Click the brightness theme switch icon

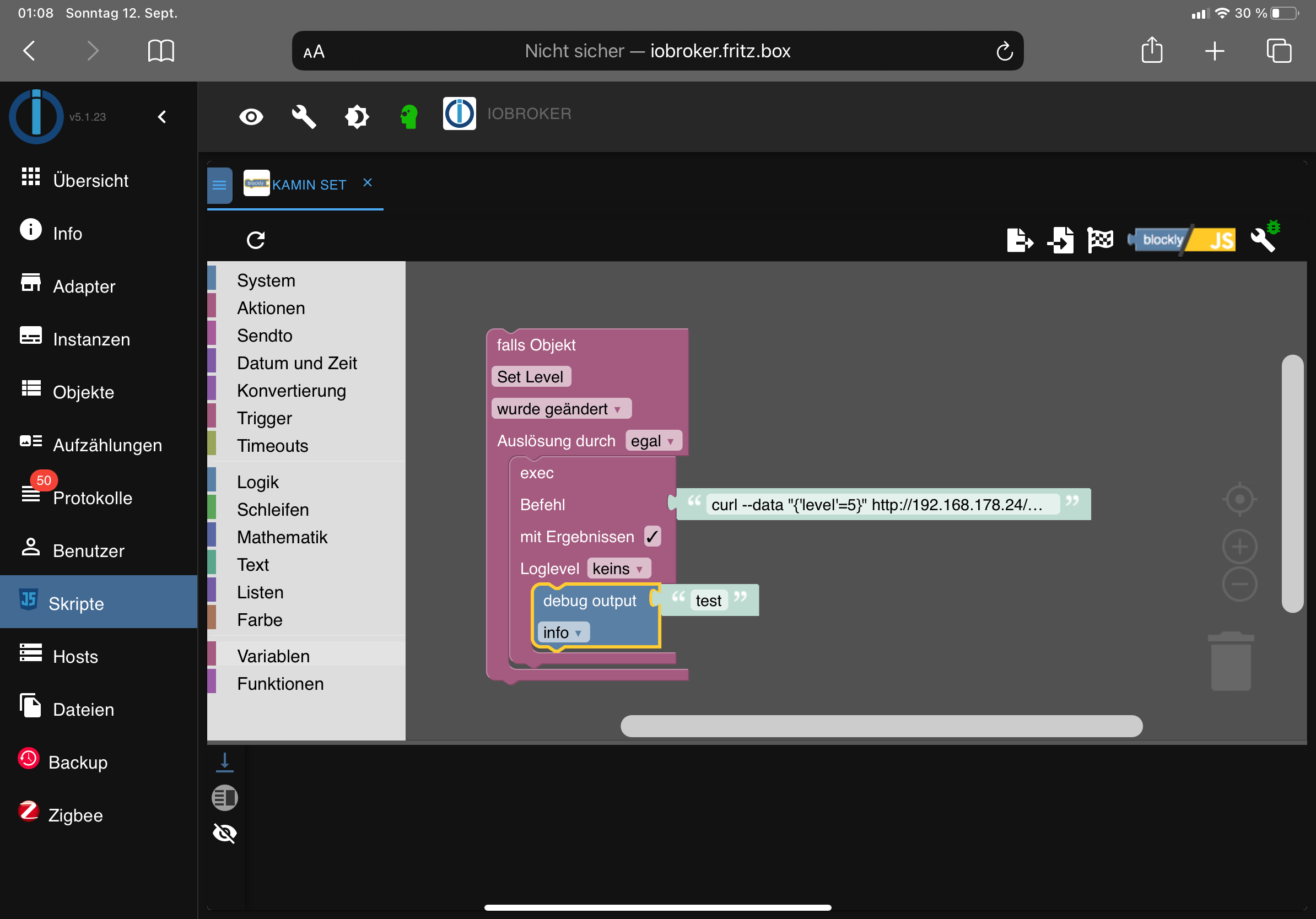(357, 117)
